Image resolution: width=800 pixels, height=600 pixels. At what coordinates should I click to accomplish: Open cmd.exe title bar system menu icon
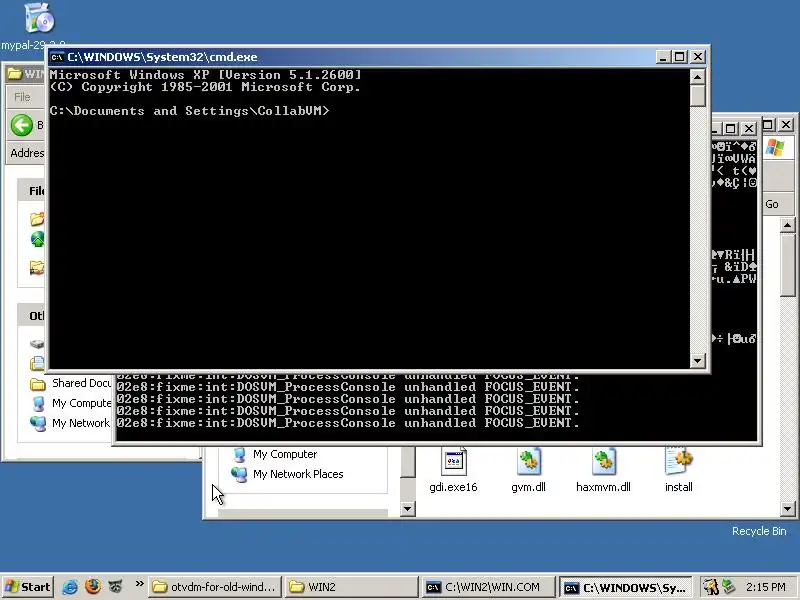coord(57,57)
